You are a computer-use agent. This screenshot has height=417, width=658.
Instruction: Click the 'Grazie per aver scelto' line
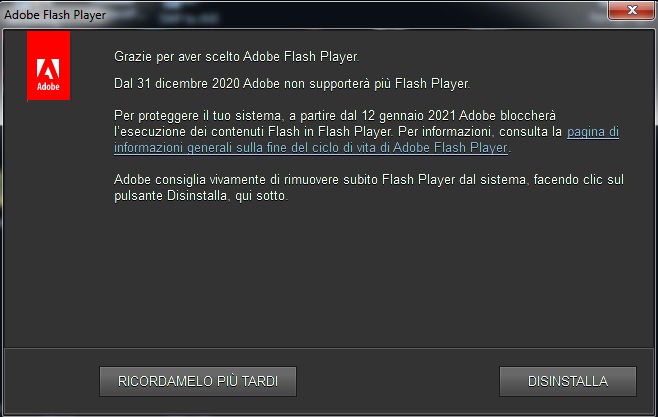pos(237,56)
